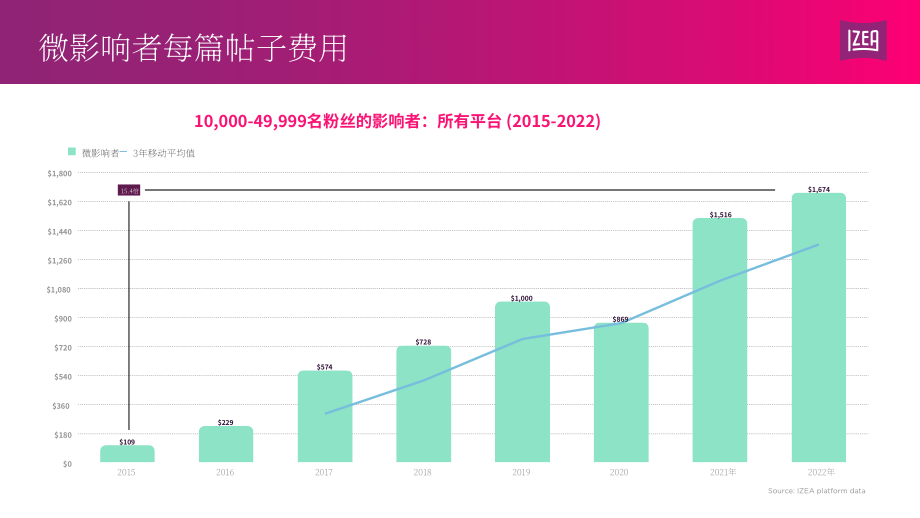Click the 2021年 x-axis label
Screen dimensions: 920x518
click(723, 472)
